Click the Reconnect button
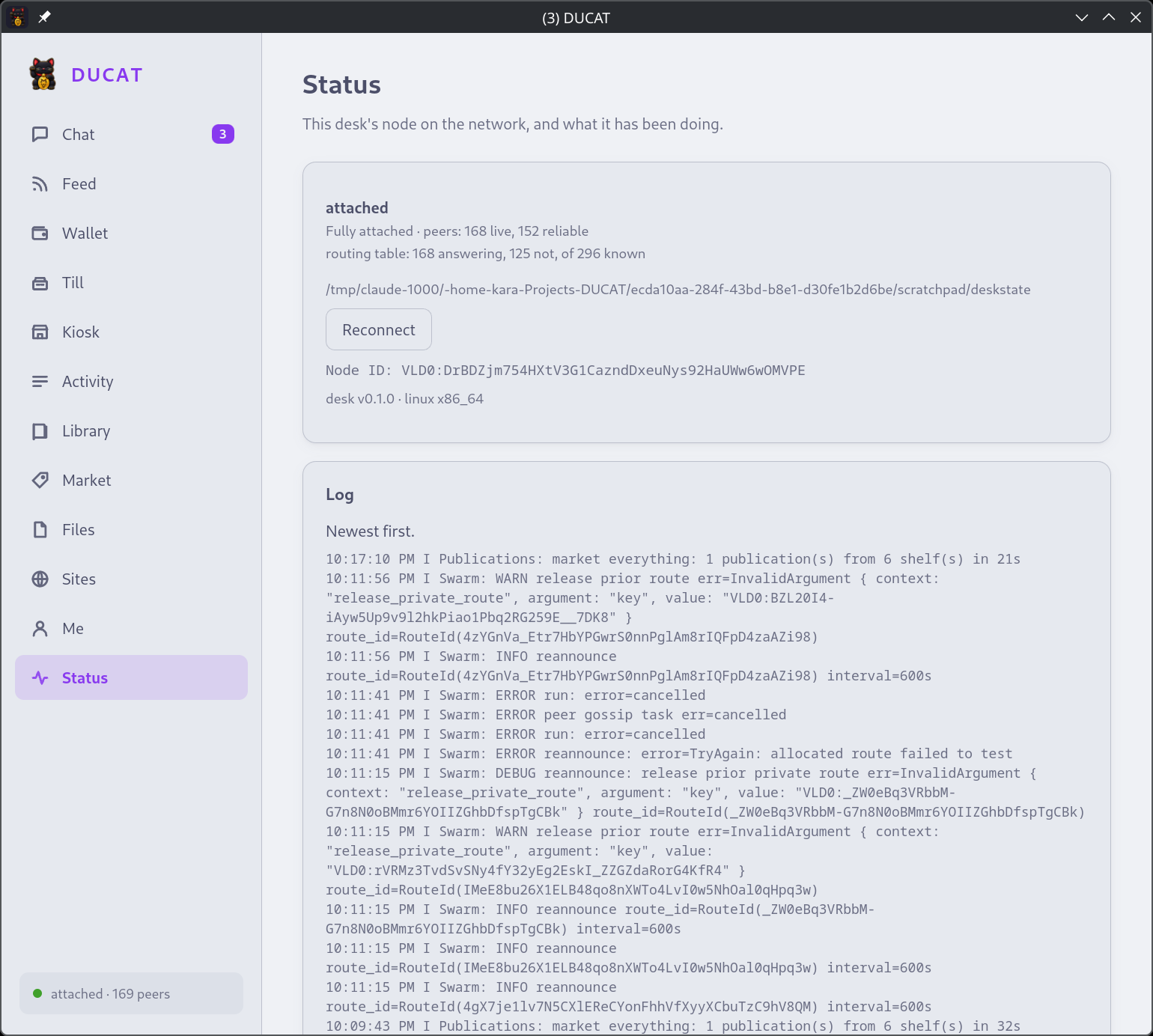The height and width of the screenshot is (1036, 1153). (x=379, y=329)
